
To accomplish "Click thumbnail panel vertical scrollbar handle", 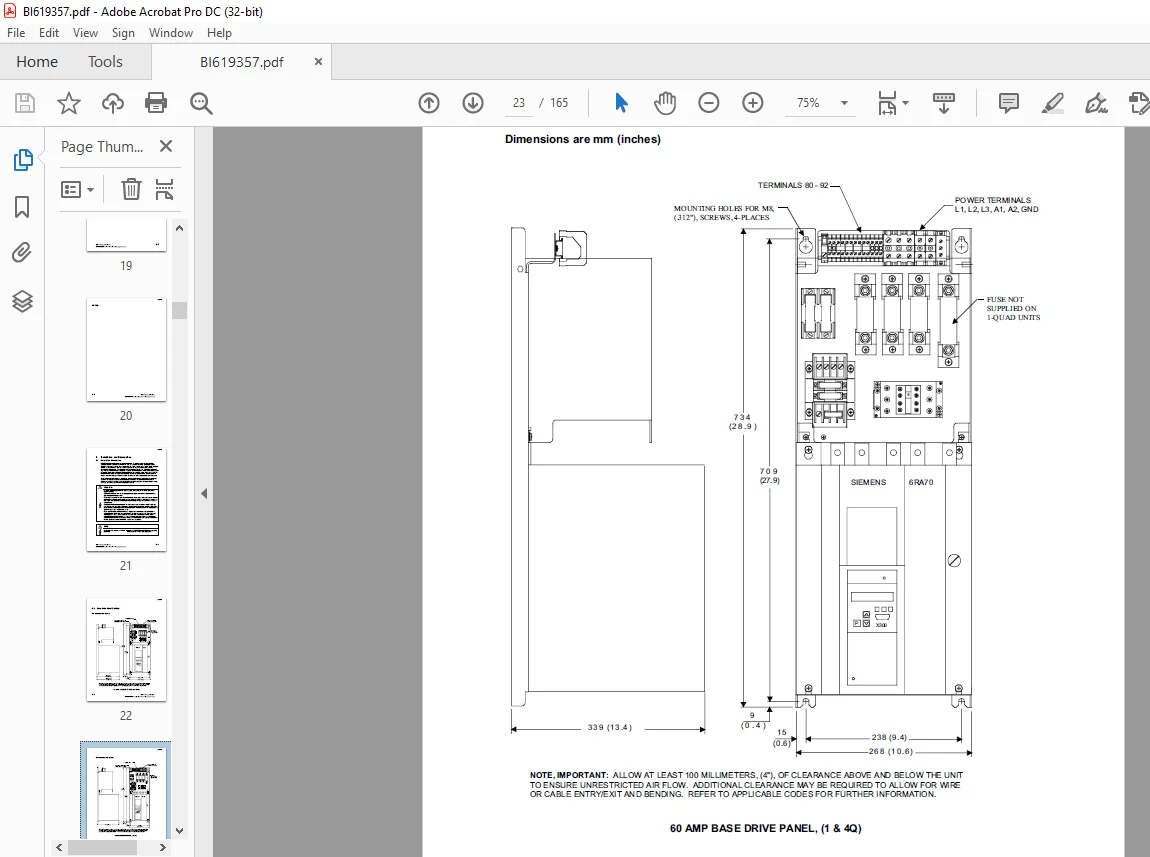I will pyautogui.click(x=179, y=310).
